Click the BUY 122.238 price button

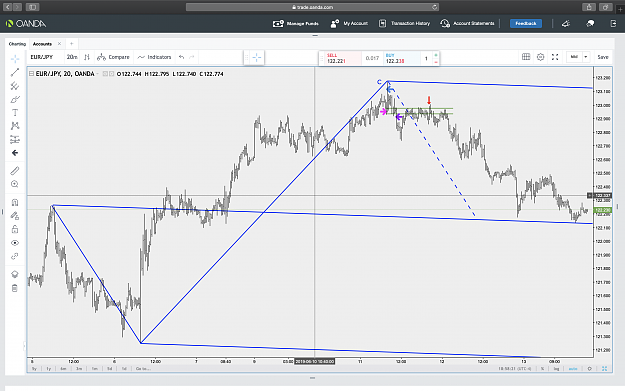[x=401, y=58]
